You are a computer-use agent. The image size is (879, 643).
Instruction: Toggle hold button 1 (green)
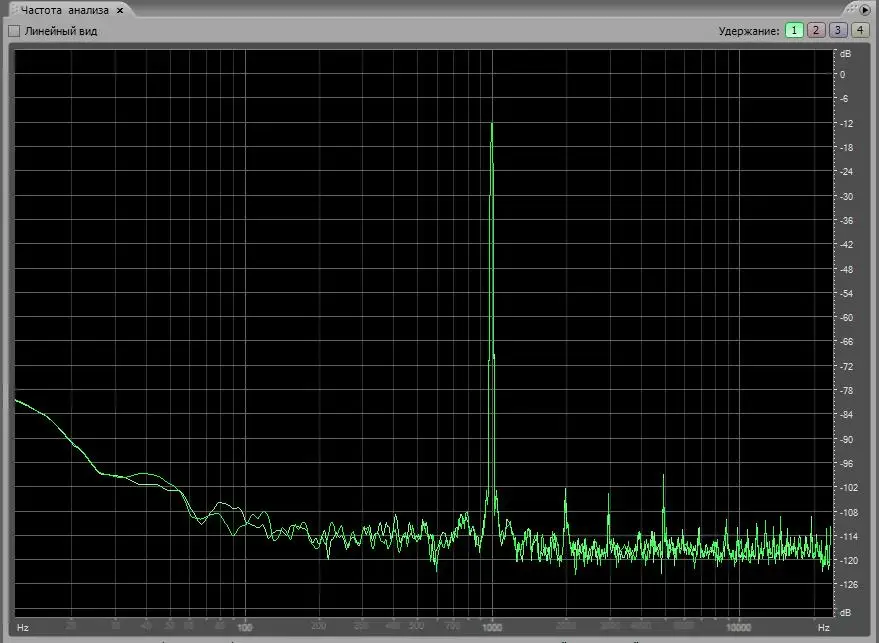click(x=794, y=30)
